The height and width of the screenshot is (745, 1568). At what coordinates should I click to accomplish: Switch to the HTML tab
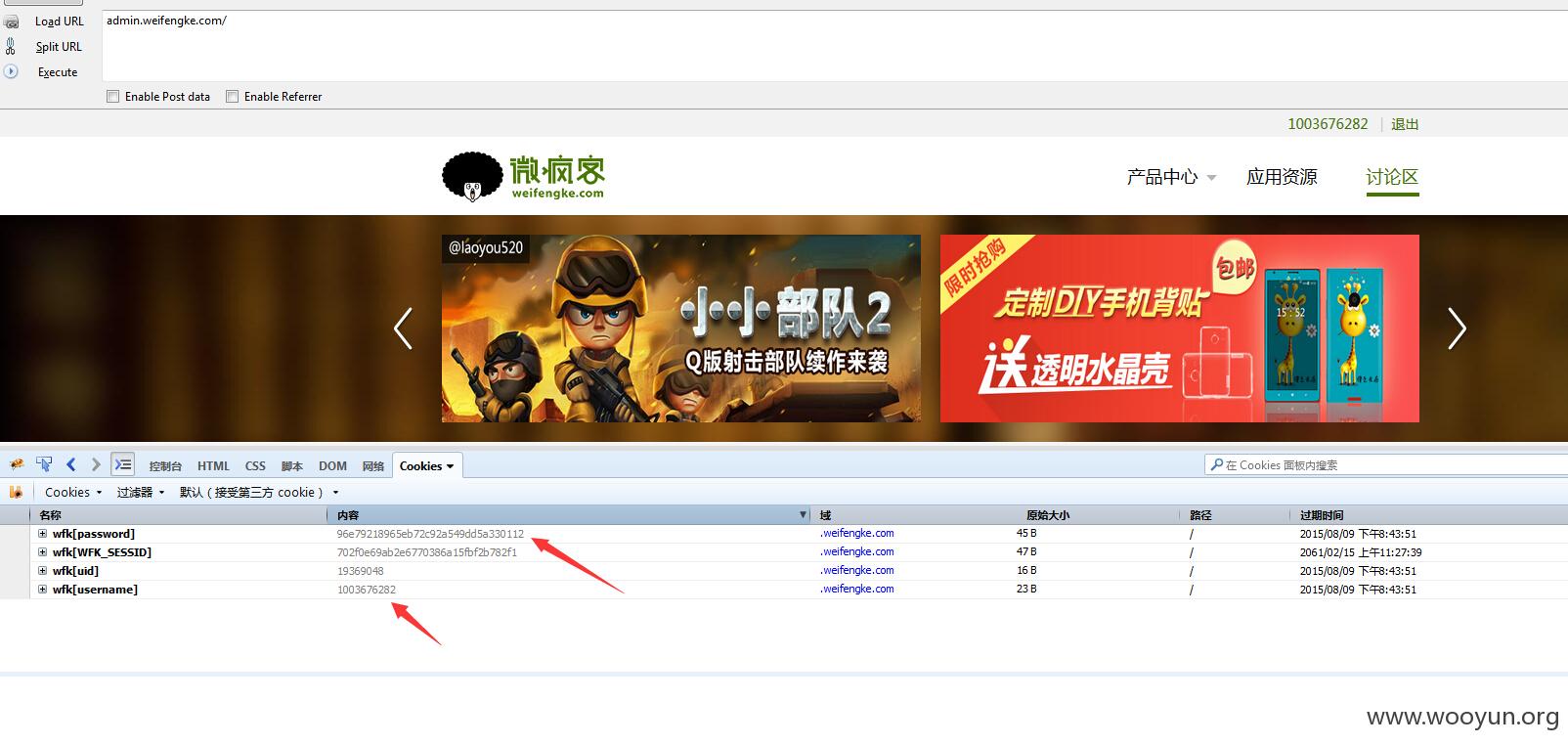tap(213, 466)
